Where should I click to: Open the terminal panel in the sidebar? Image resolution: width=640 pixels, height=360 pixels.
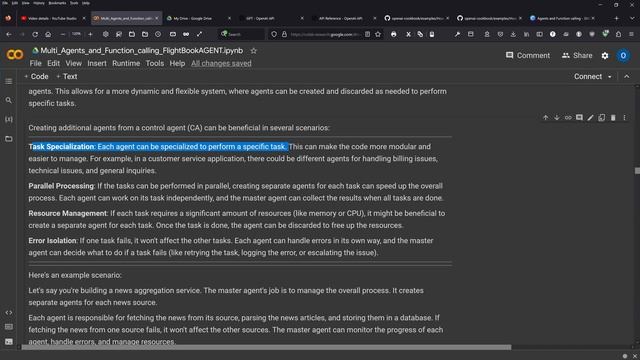pyautogui.click(x=9, y=342)
